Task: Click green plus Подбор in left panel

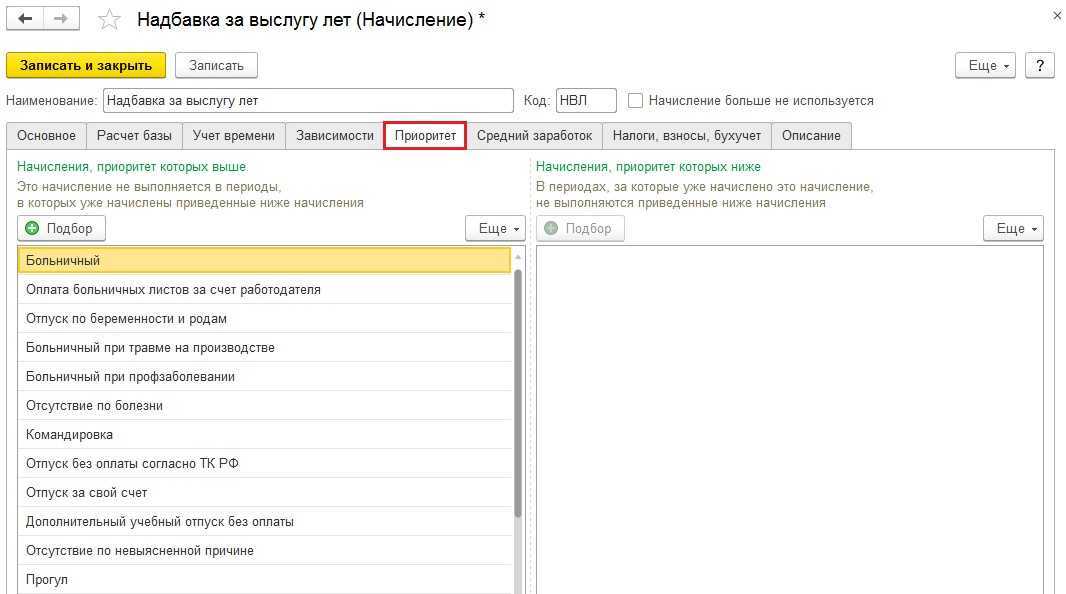Action: tap(61, 228)
